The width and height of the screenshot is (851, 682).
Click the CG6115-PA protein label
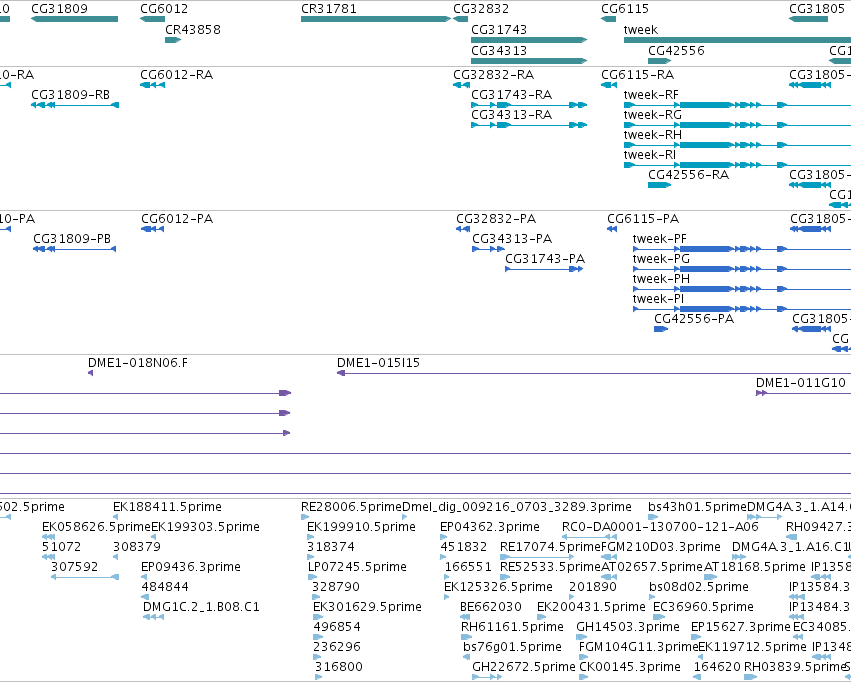coord(643,219)
